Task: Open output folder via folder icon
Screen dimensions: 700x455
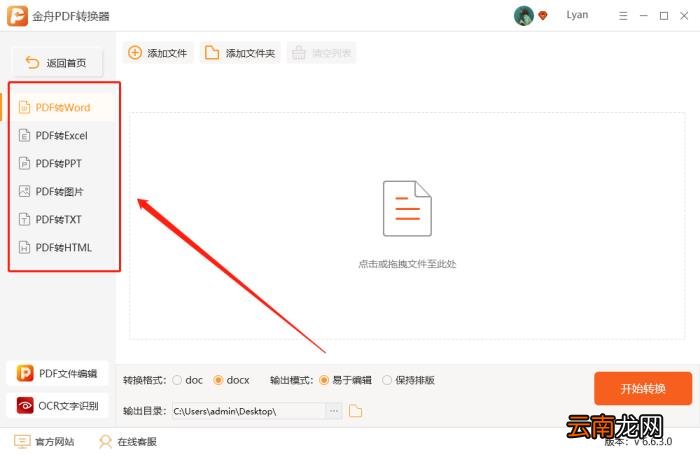Action: 355,411
